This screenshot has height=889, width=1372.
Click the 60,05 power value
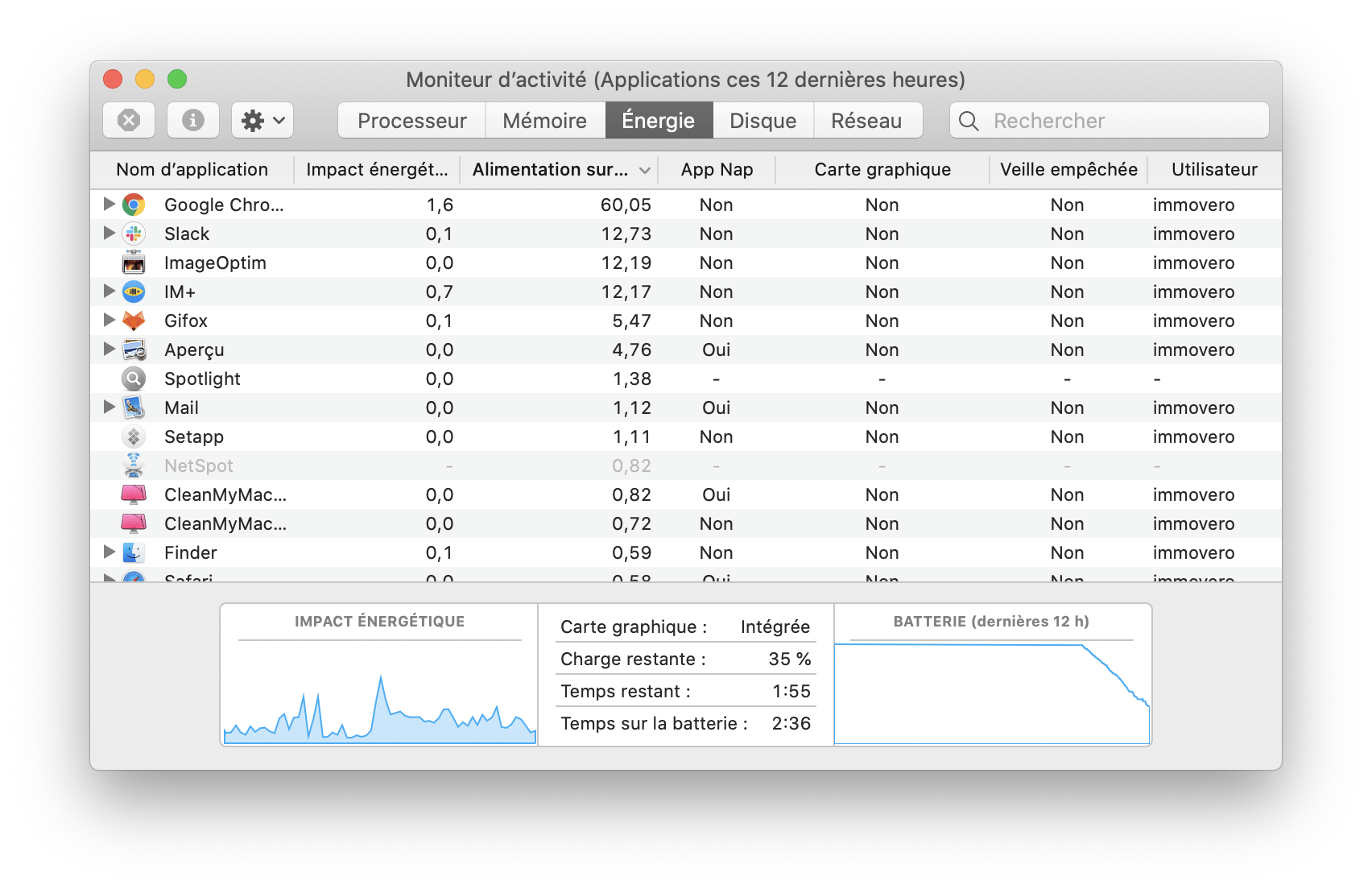pyautogui.click(x=626, y=205)
